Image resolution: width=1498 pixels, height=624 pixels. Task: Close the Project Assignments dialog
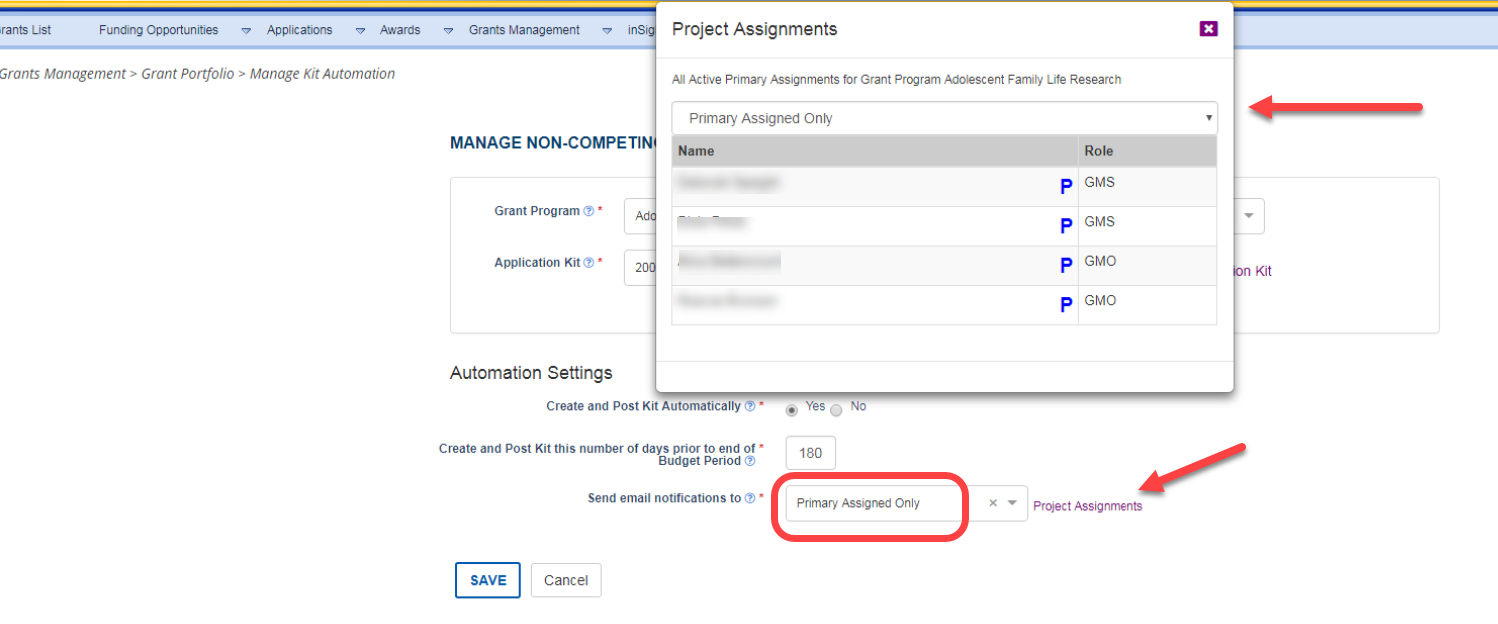1208,28
